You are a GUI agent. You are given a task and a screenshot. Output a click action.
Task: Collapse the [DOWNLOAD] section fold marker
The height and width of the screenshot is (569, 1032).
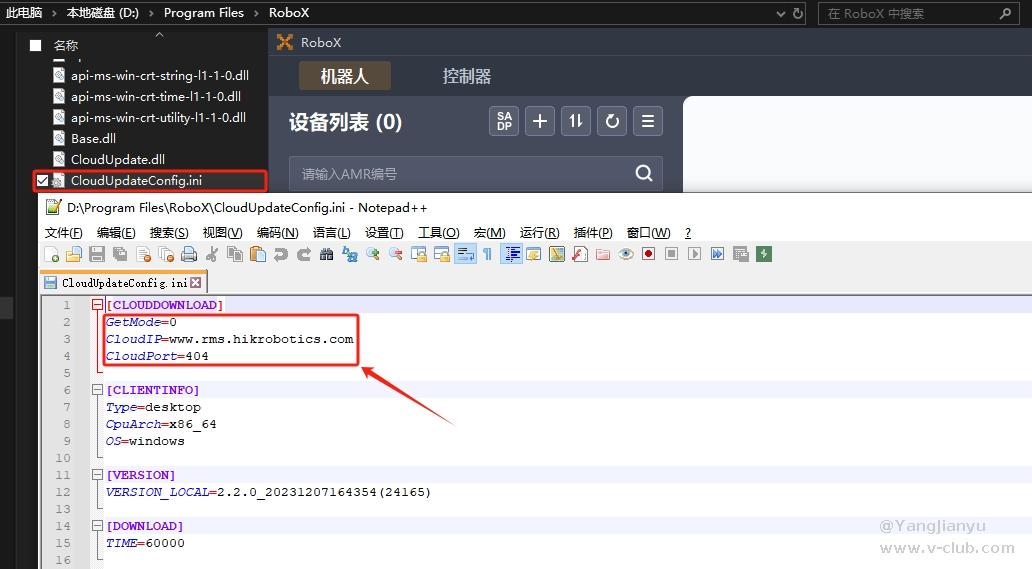pyautogui.click(x=97, y=526)
